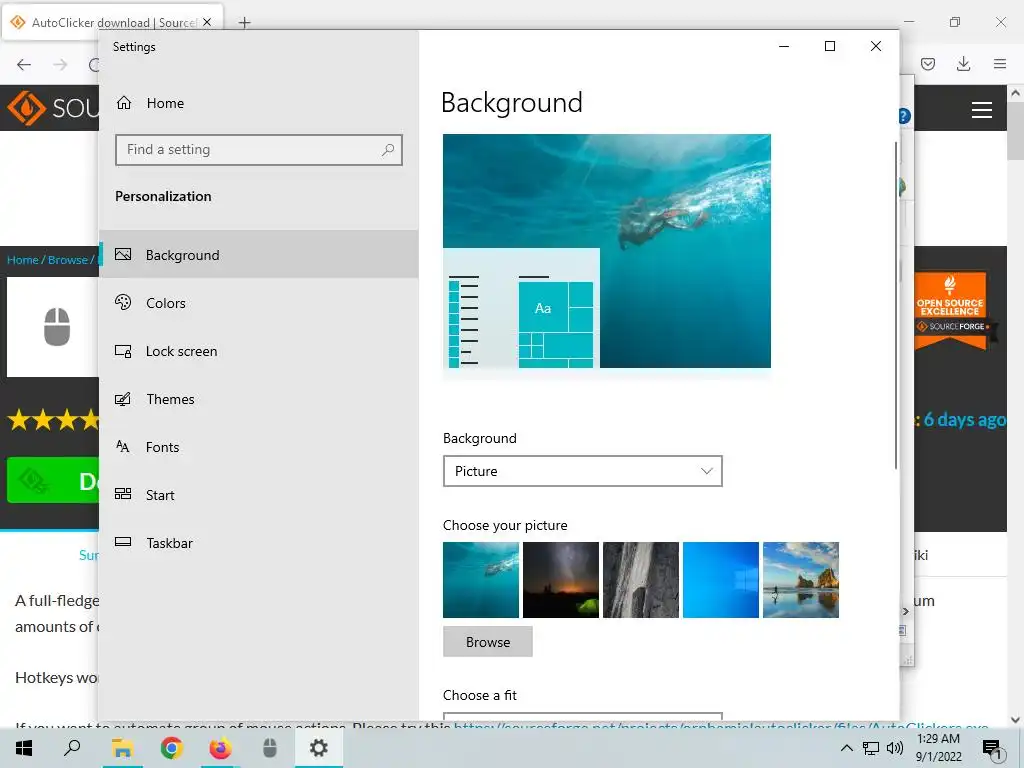
Task: Open Pocket saves in Firefox toolbar
Action: (x=928, y=64)
